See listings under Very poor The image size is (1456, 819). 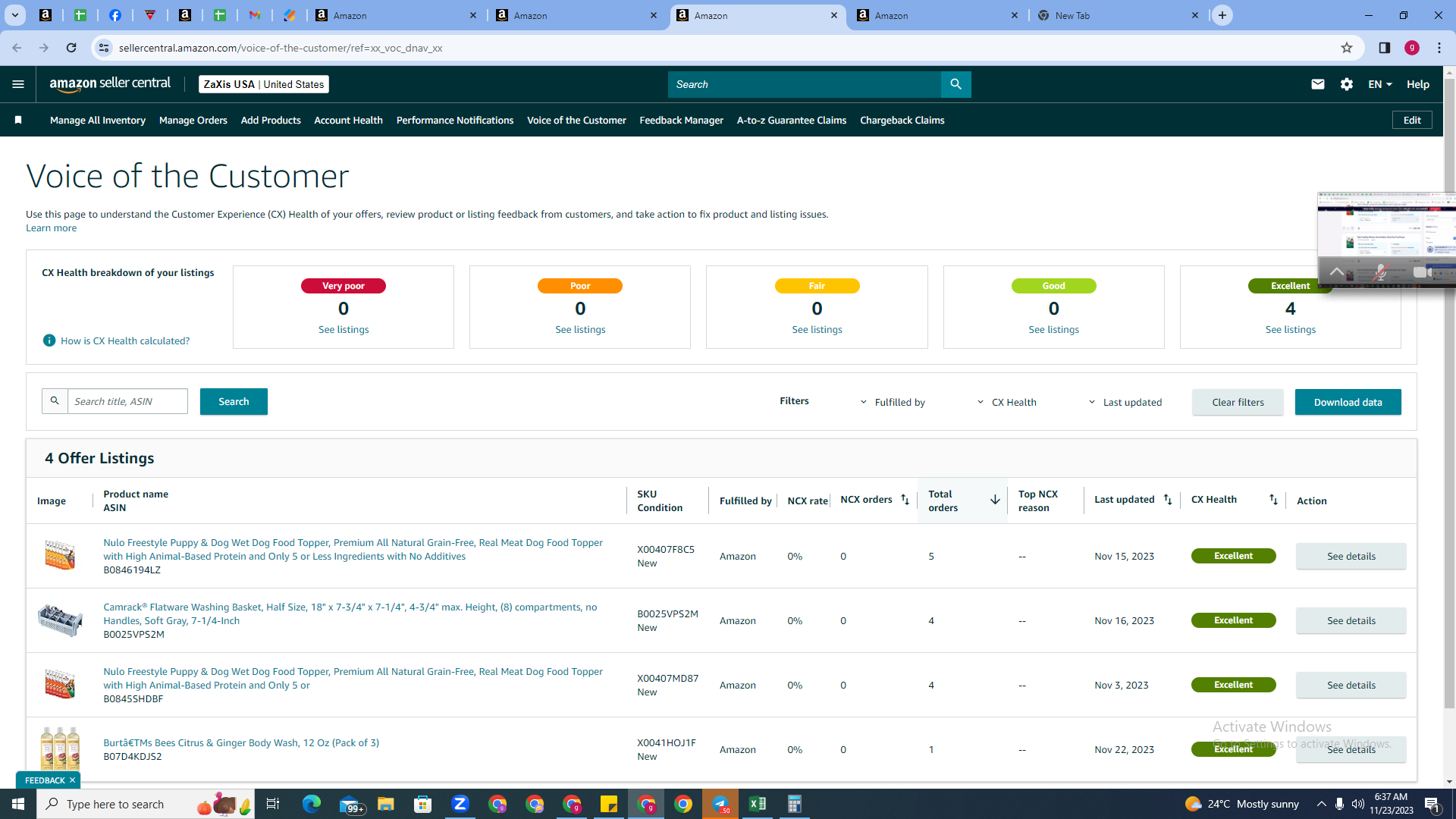click(x=344, y=329)
